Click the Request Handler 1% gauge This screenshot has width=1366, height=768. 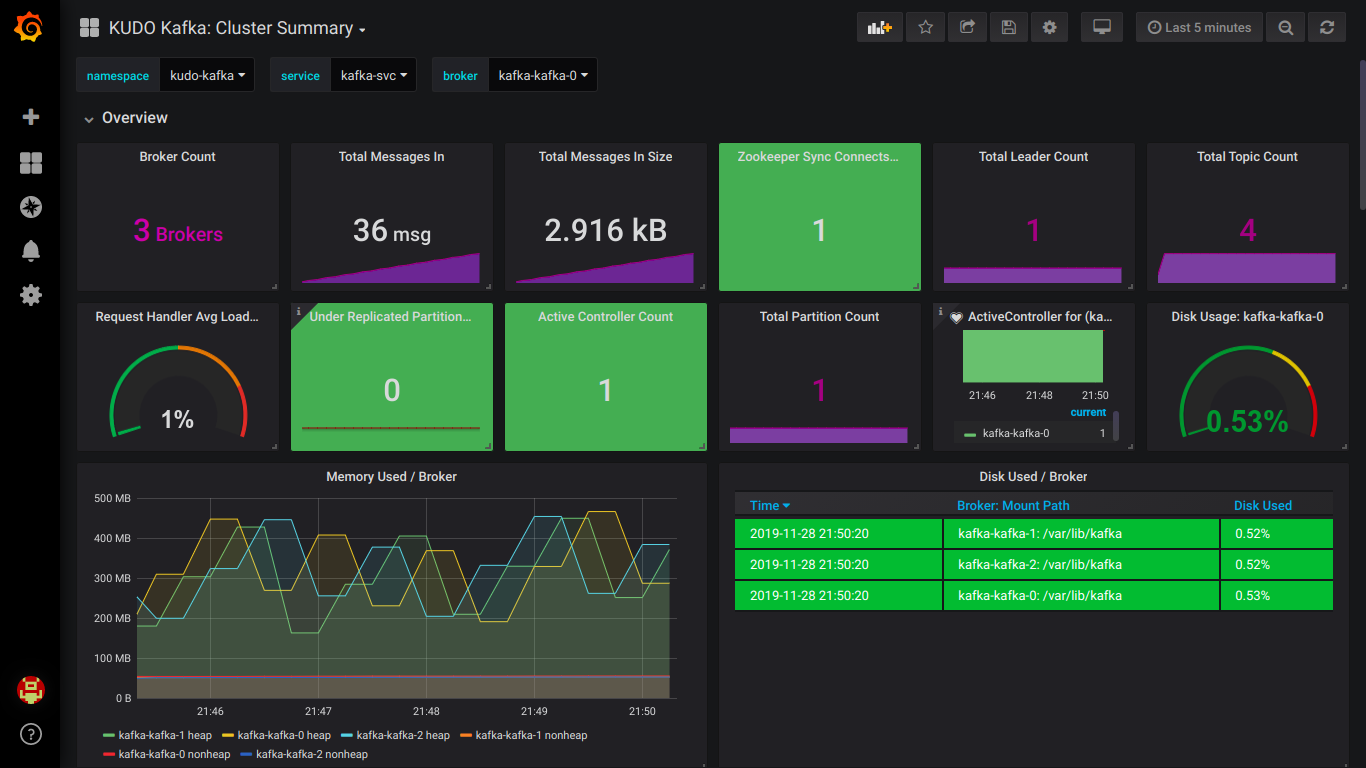click(x=177, y=392)
